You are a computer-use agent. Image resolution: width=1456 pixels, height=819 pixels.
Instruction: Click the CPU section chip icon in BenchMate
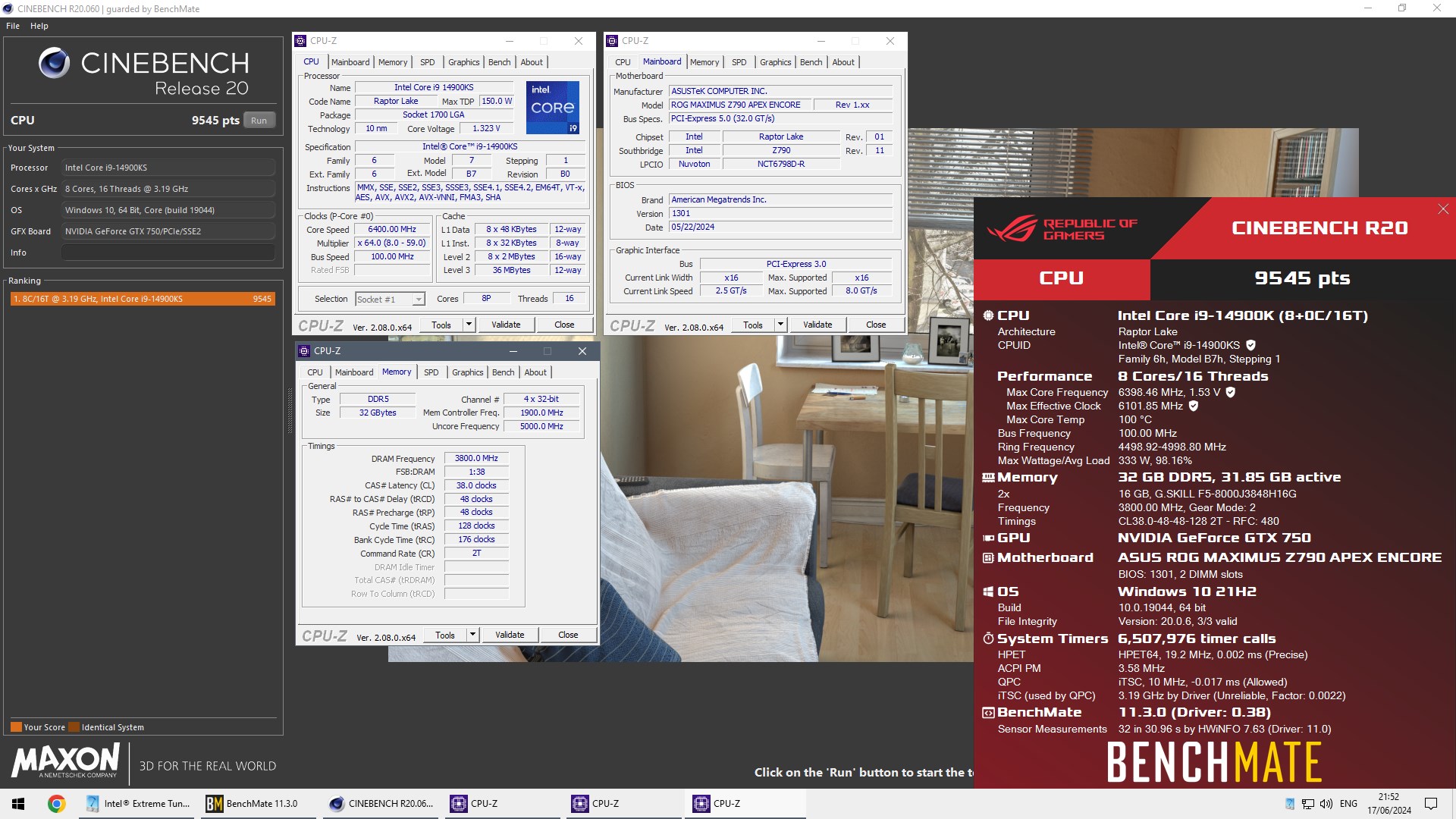tap(988, 316)
